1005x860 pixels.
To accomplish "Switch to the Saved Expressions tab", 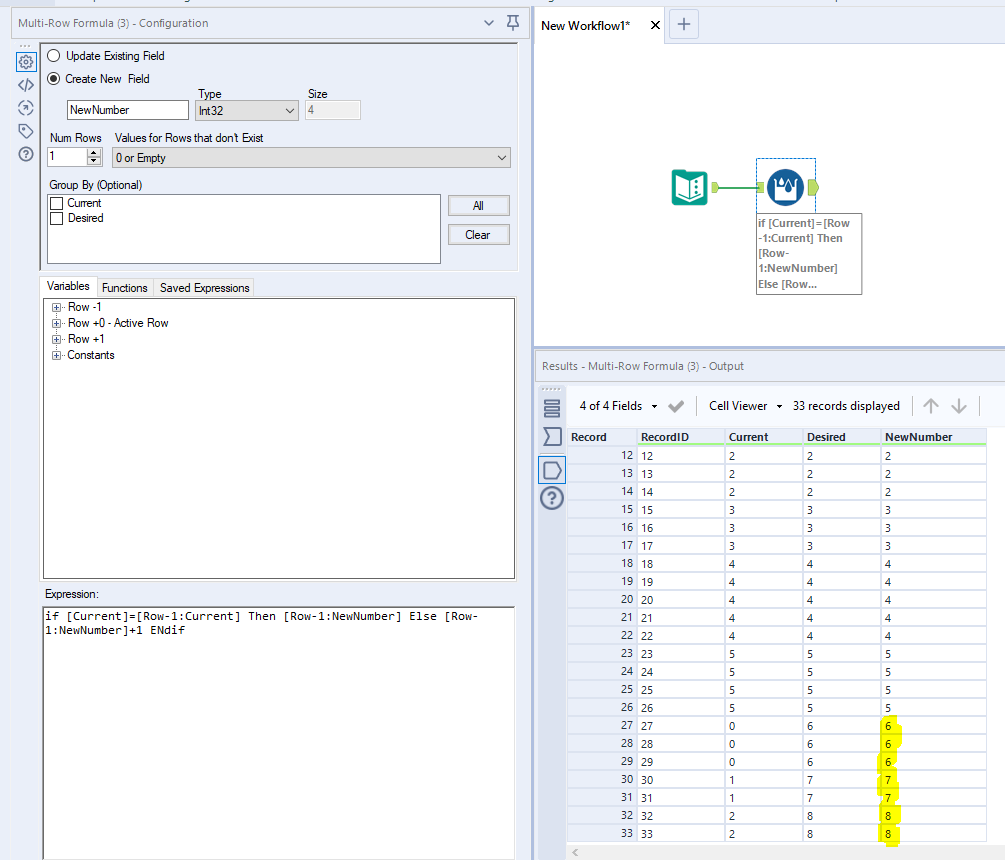I will point(203,287).
